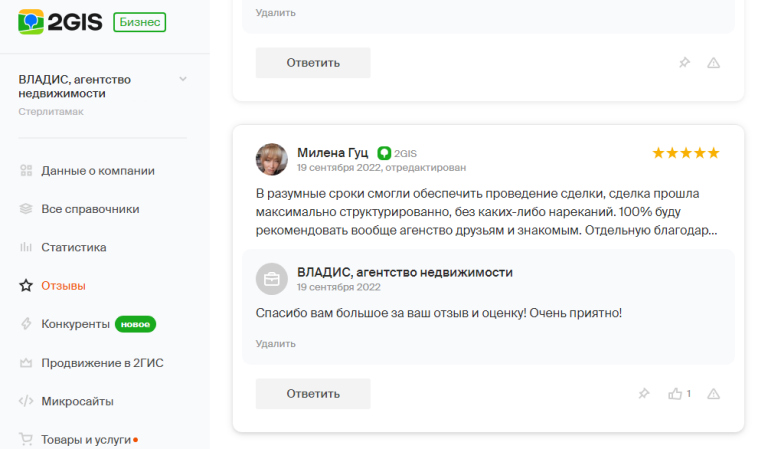The height and width of the screenshot is (449, 768).
Task: Click the Данные о компании grid icon
Action: pyautogui.click(x=26, y=170)
